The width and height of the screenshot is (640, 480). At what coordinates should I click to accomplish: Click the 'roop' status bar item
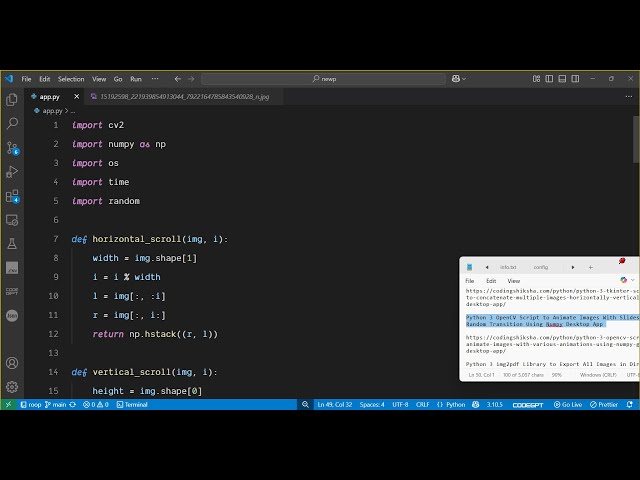[x=31, y=404]
